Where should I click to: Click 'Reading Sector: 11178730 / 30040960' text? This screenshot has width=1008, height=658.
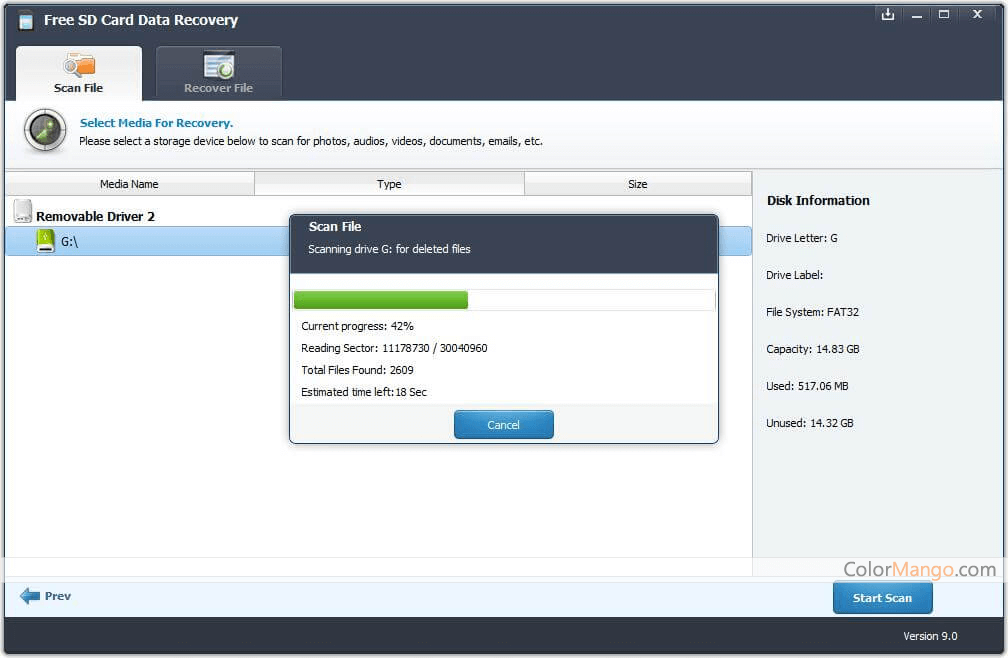pos(394,348)
